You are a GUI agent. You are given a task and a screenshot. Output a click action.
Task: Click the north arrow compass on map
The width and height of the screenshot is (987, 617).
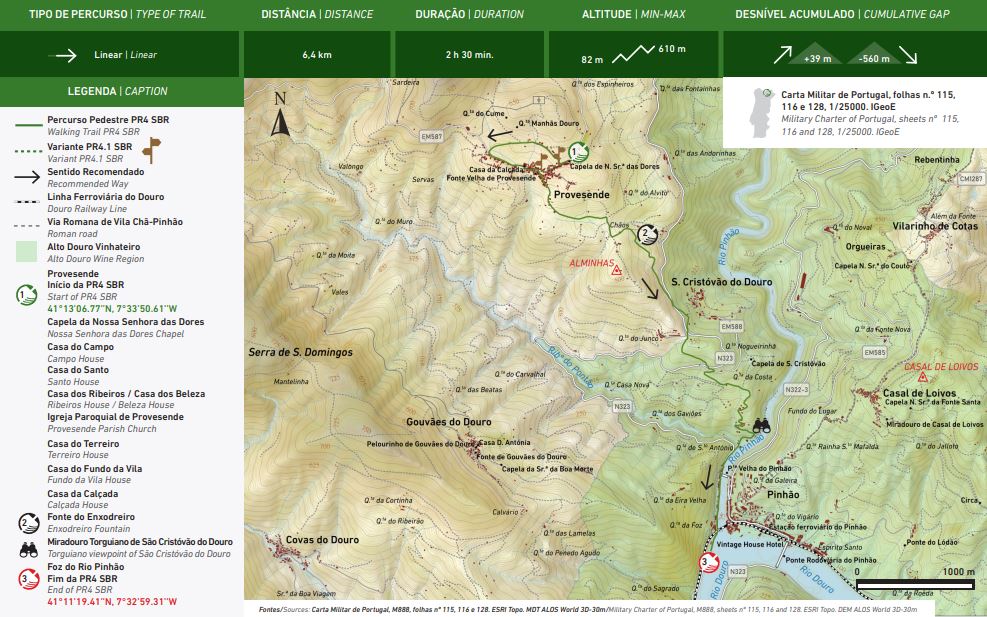point(280,114)
